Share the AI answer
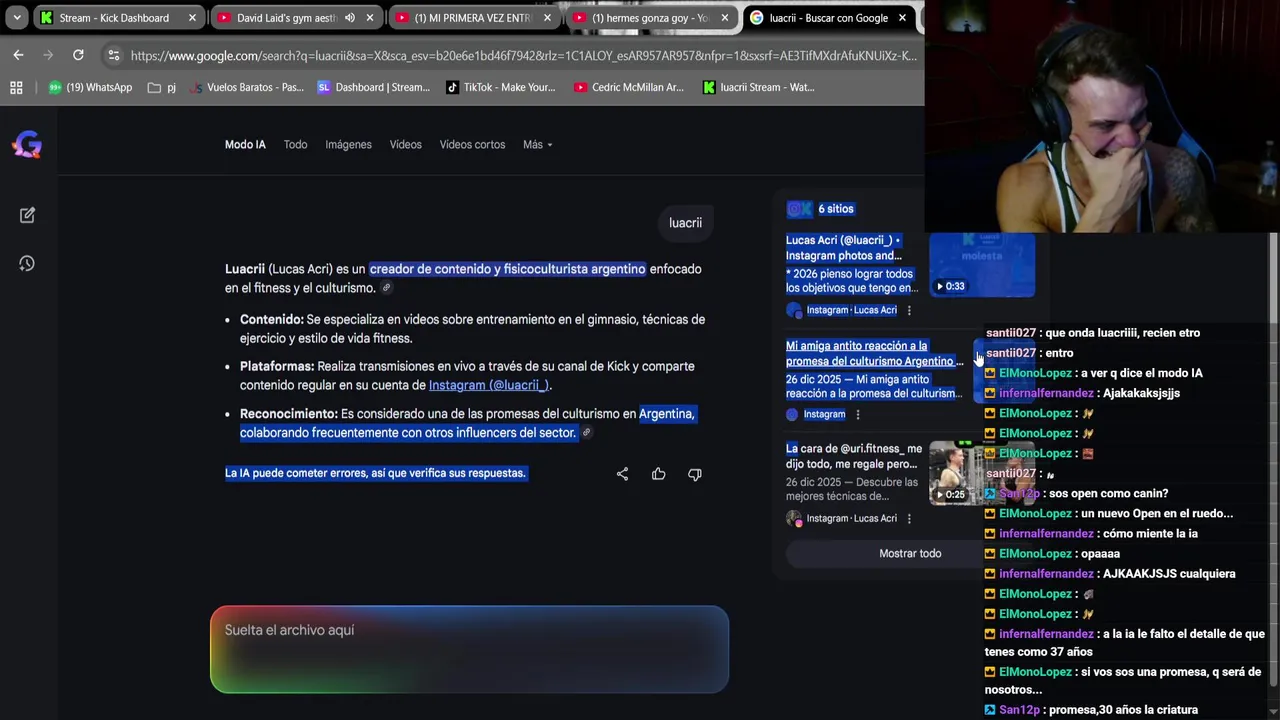 [622, 474]
